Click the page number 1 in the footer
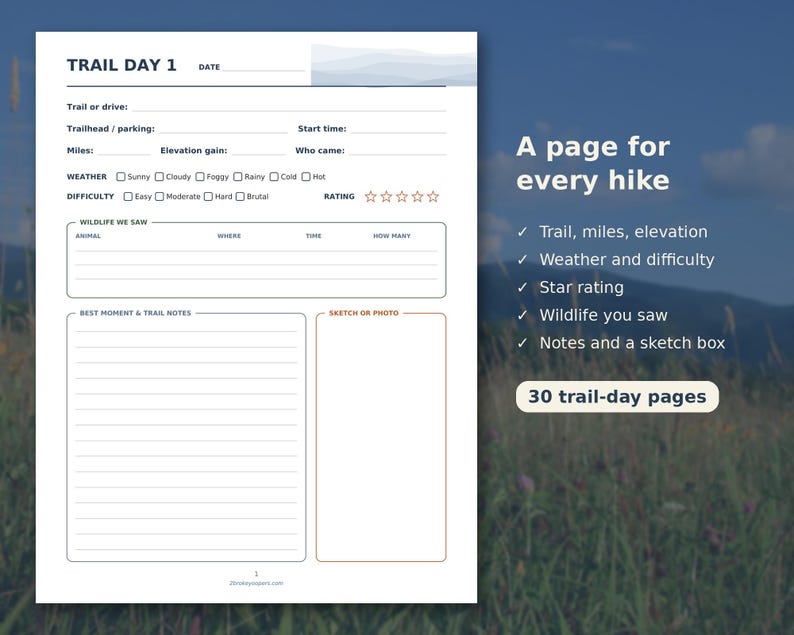Screen dimensions: 794x635 tap(256, 574)
